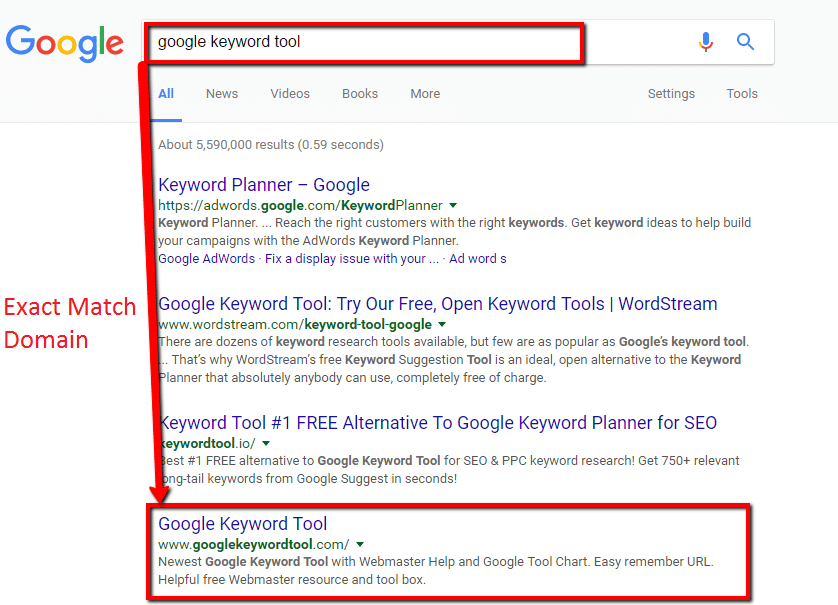Open the Google Keyword Tool exact match result
Viewport: 838px width, 605px height.
243,523
